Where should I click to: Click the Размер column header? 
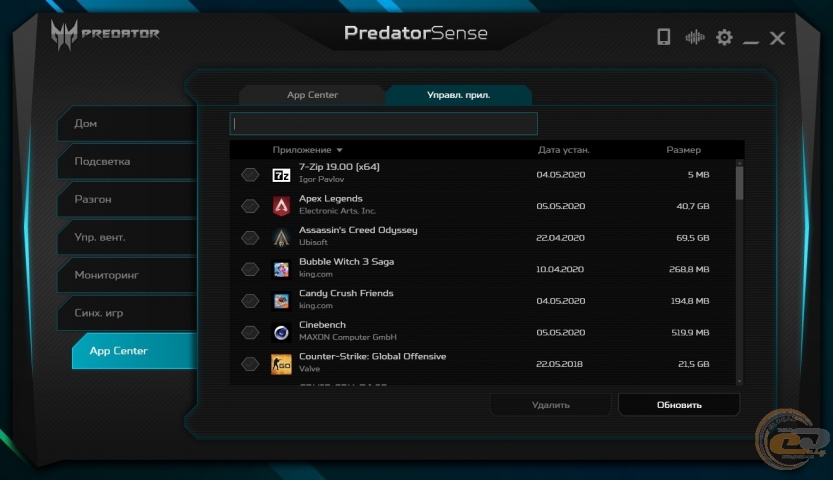tap(683, 150)
